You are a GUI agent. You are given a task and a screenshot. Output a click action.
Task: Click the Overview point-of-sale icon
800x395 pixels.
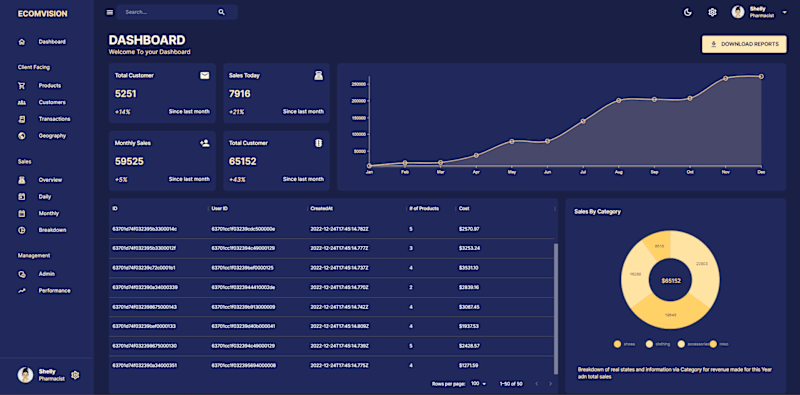click(x=21, y=180)
